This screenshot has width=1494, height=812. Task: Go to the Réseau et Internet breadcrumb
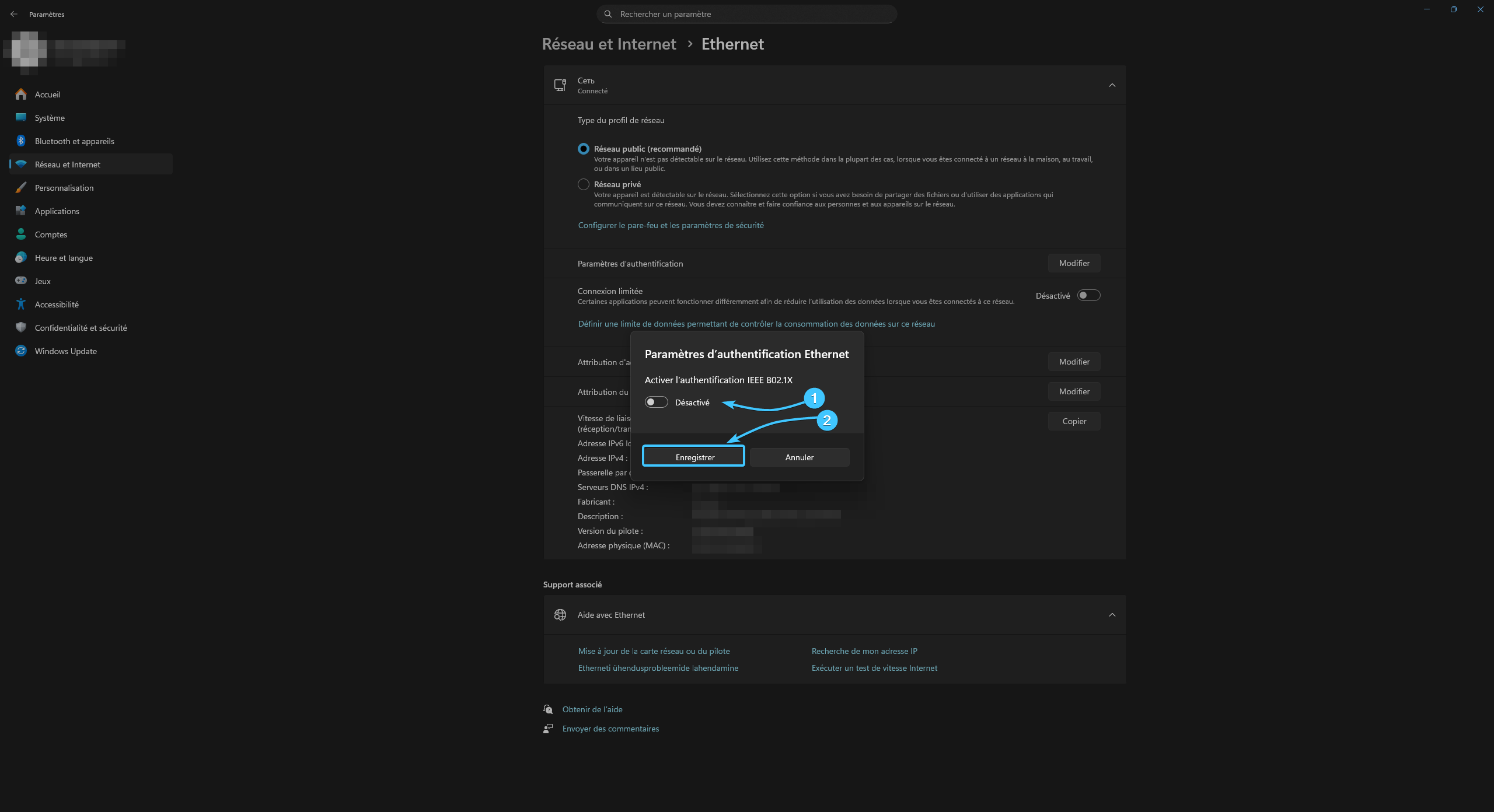click(609, 44)
